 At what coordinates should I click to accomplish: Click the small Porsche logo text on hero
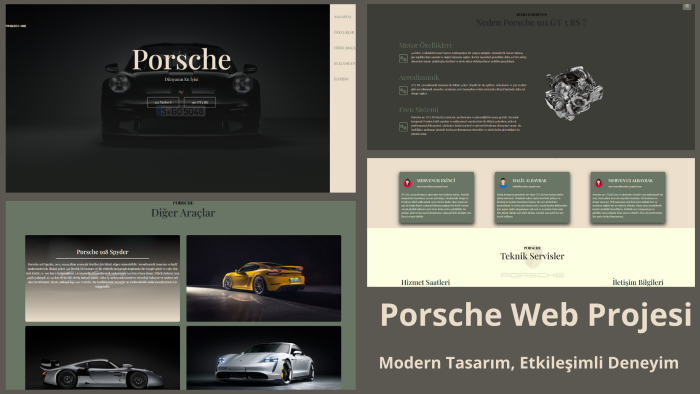[16, 26]
